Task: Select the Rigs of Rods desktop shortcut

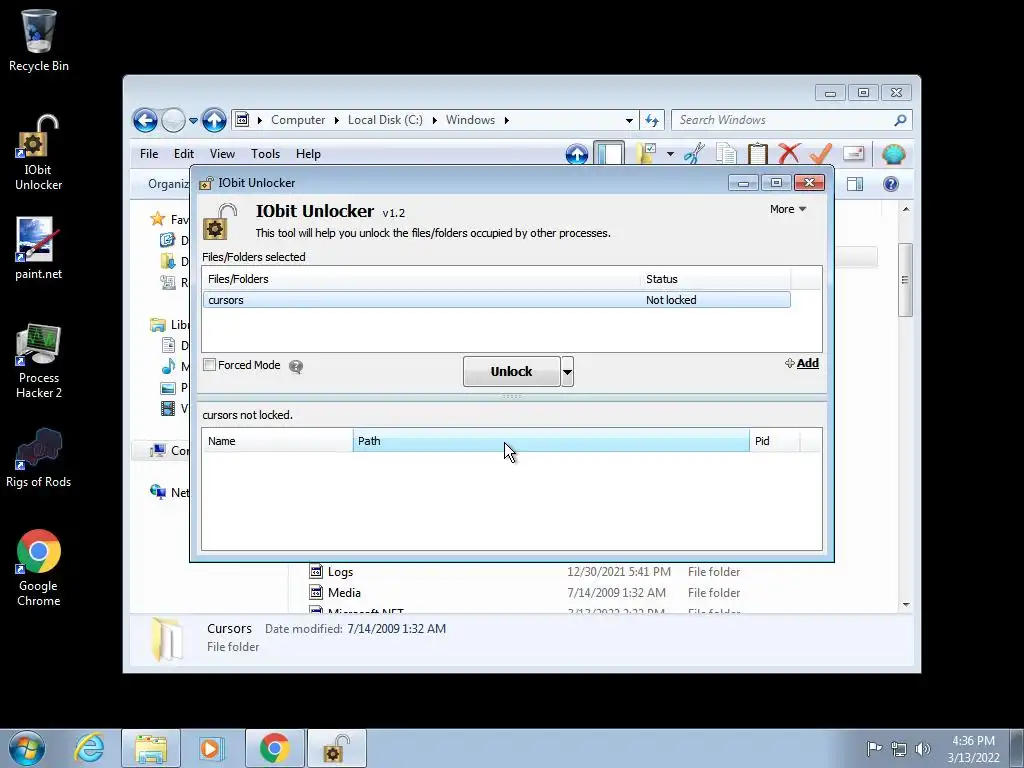Action: (x=39, y=457)
